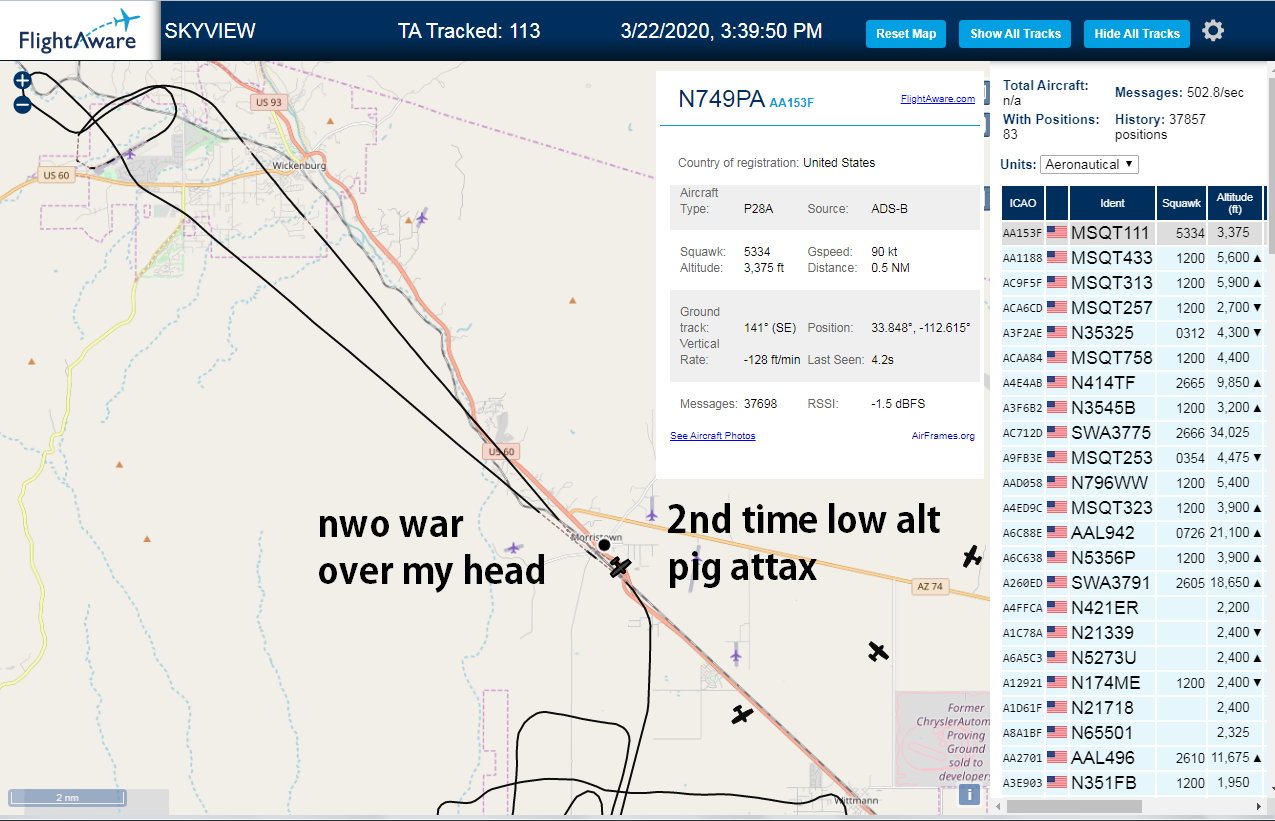
Task: Open the map info 'i' button
Action: (969, 794)
